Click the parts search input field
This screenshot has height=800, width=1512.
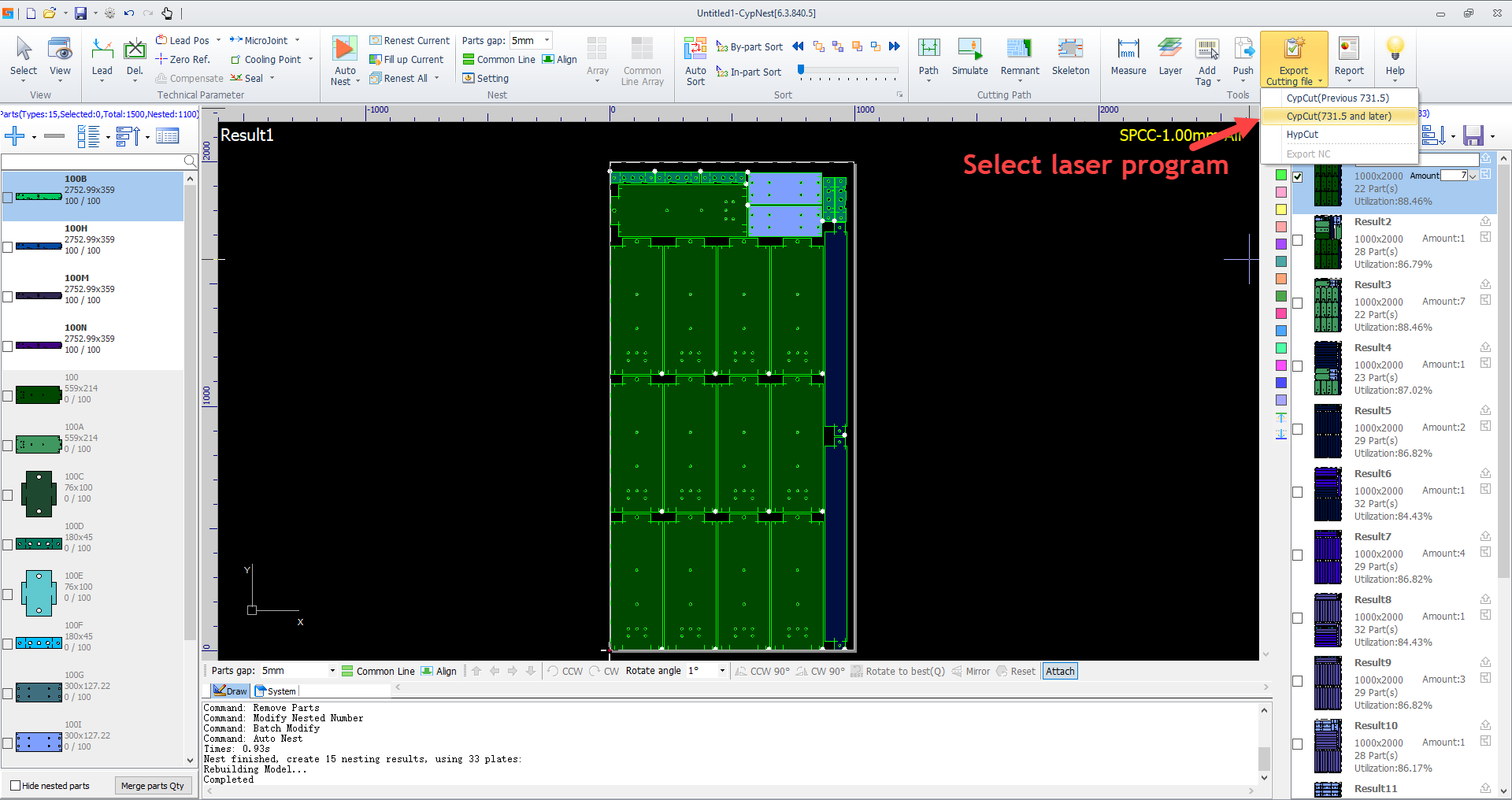pyautogui.click(x=93, y=161)
